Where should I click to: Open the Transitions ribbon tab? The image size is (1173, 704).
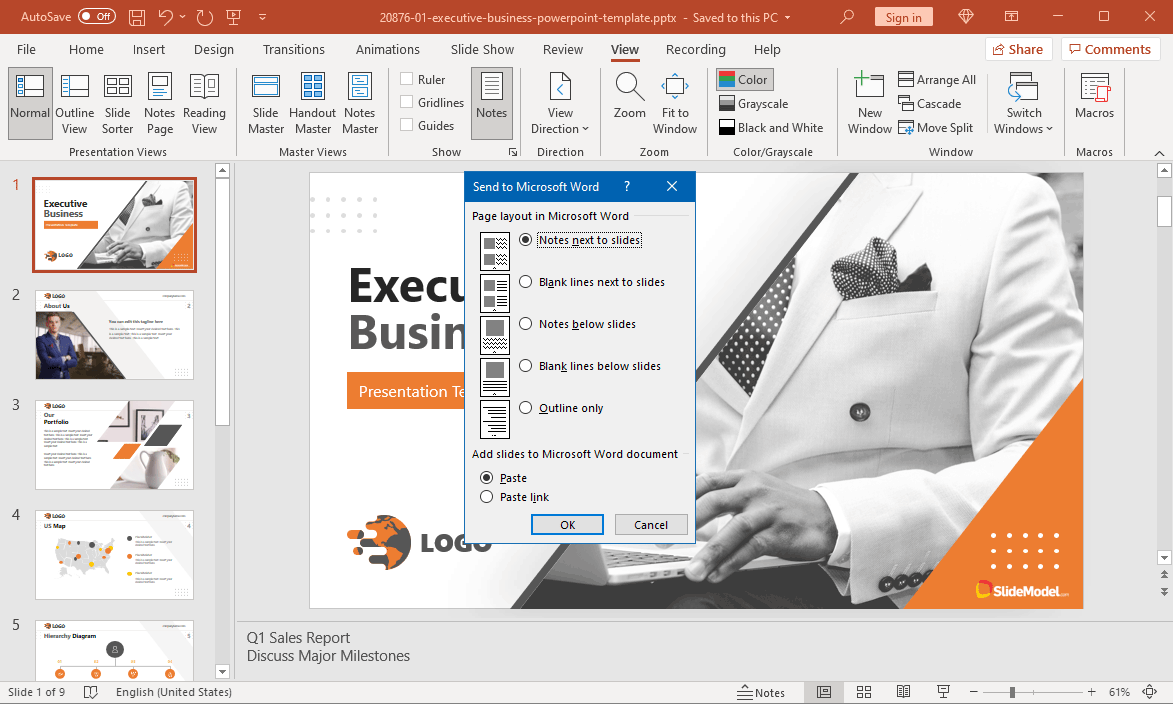pyautogui.click(x=293, y=49)
